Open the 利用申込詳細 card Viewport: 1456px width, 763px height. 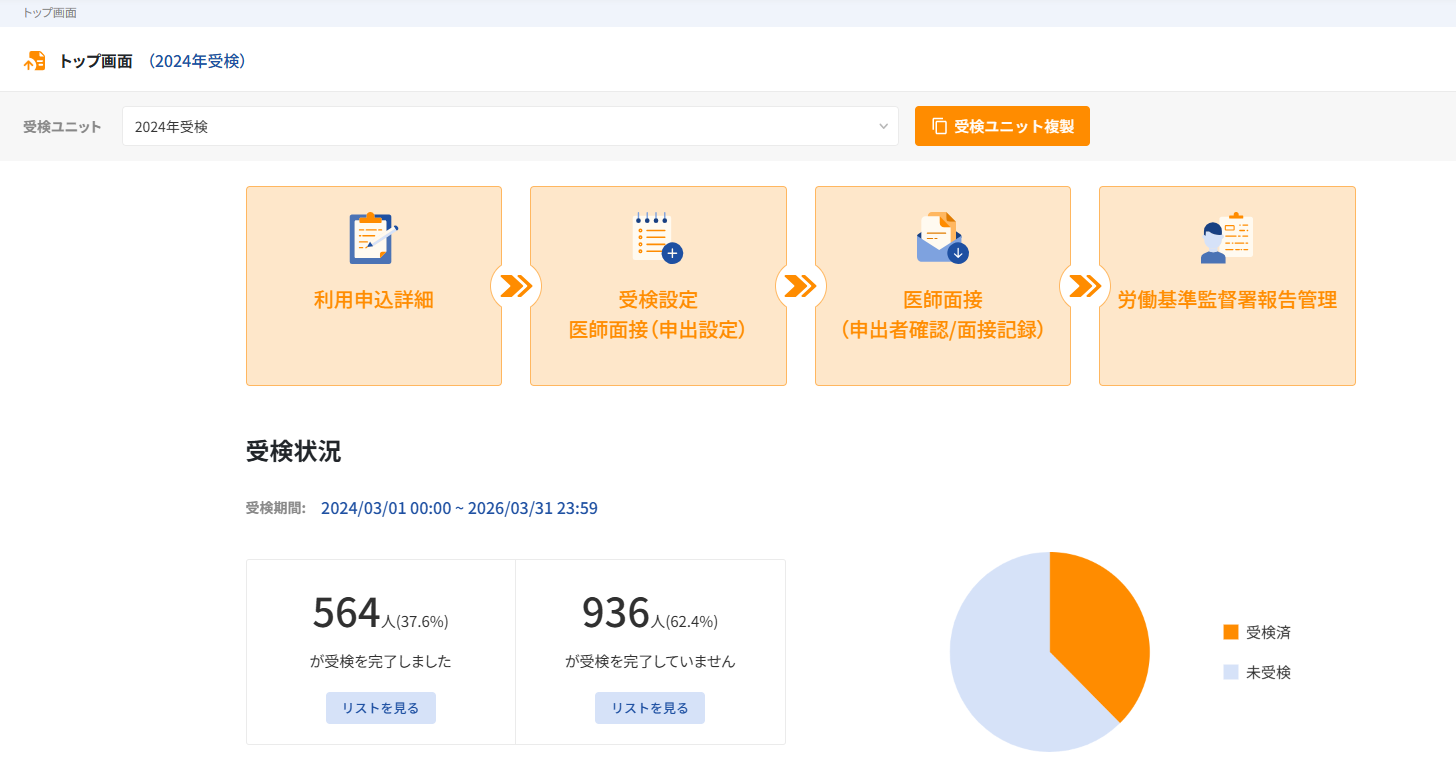point(374,286)
